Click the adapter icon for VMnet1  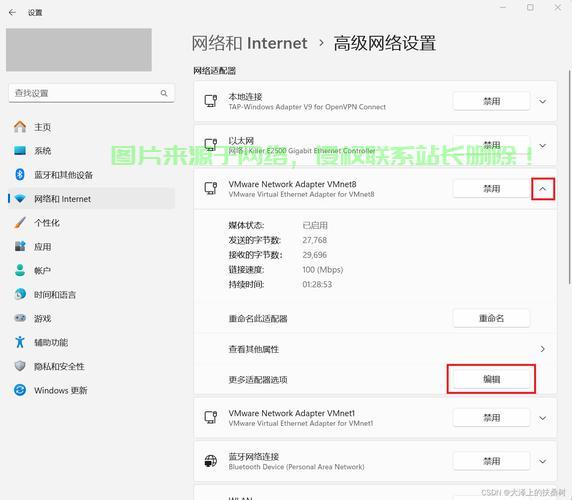(210, 418)
